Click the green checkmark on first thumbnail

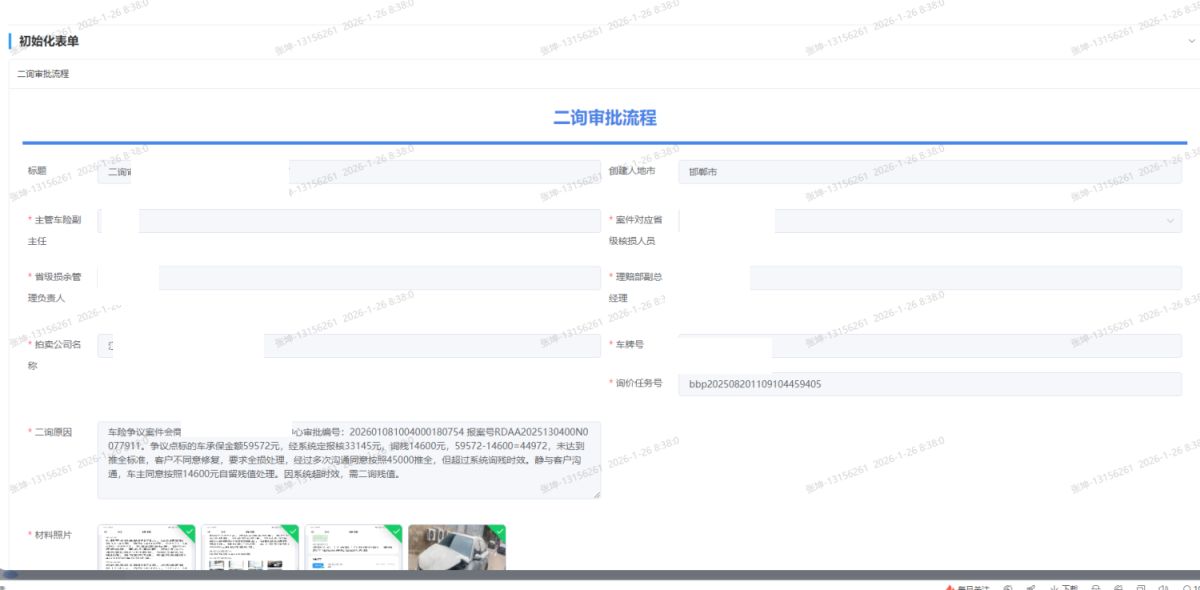coord(188,530)
